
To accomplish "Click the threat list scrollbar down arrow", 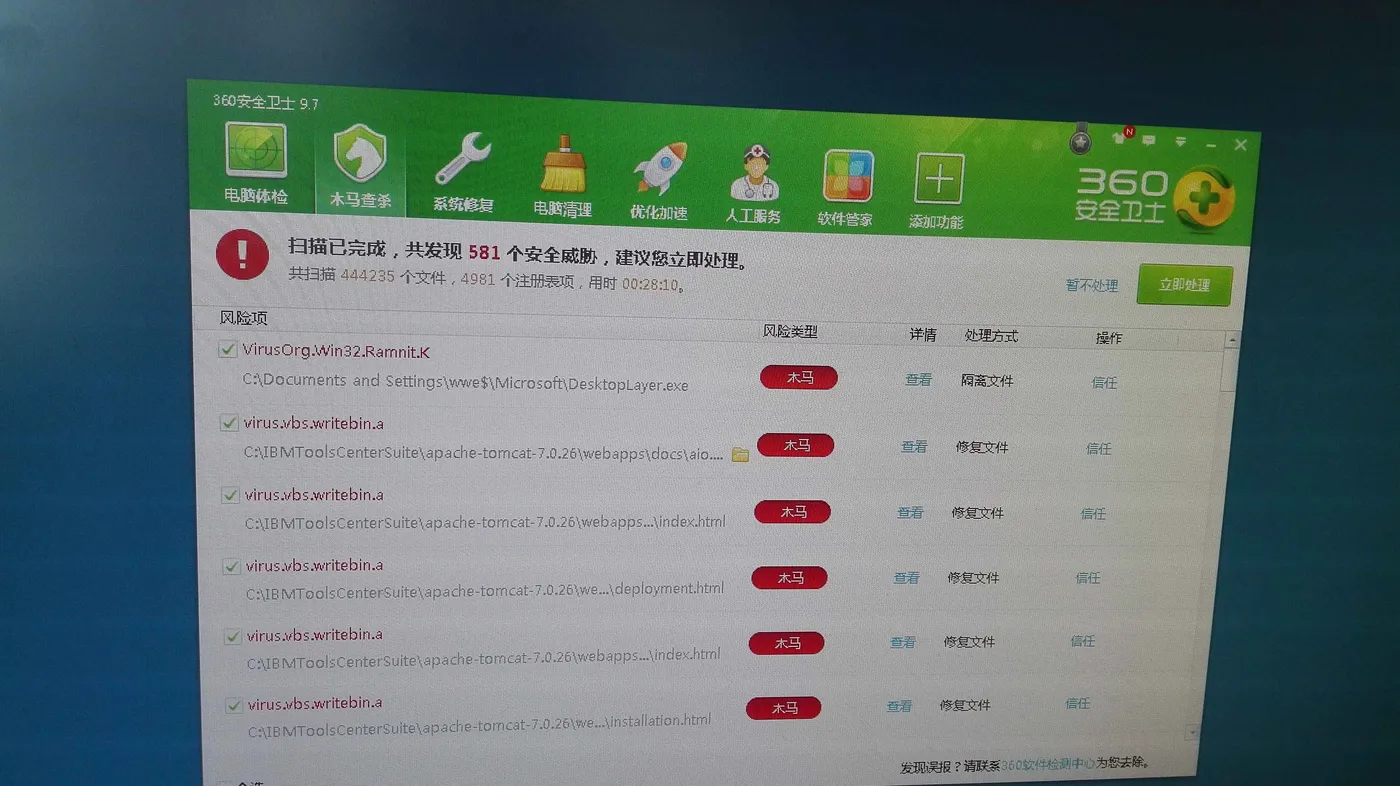I will point(1192,735).
